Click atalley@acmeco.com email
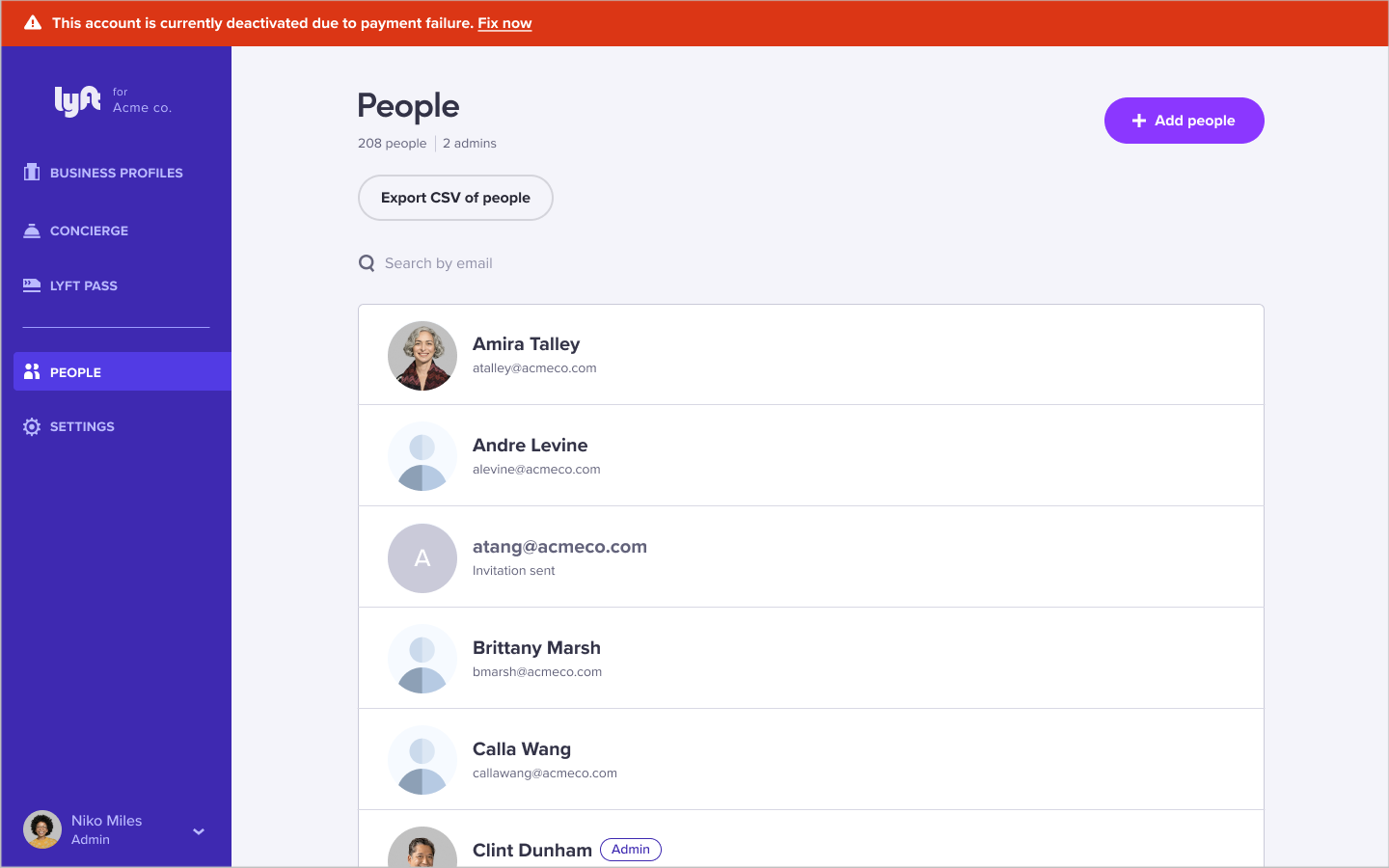Screen dimensions: 1389x868 (534, 368)
